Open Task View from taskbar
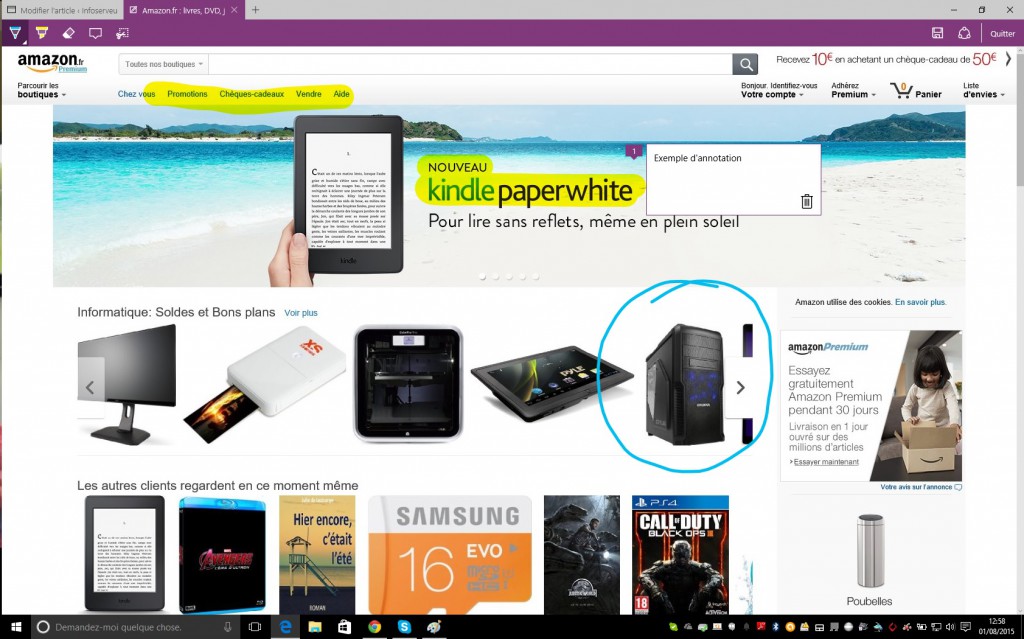This screenshot has width=1024, height=639. [x=255, y=627]
